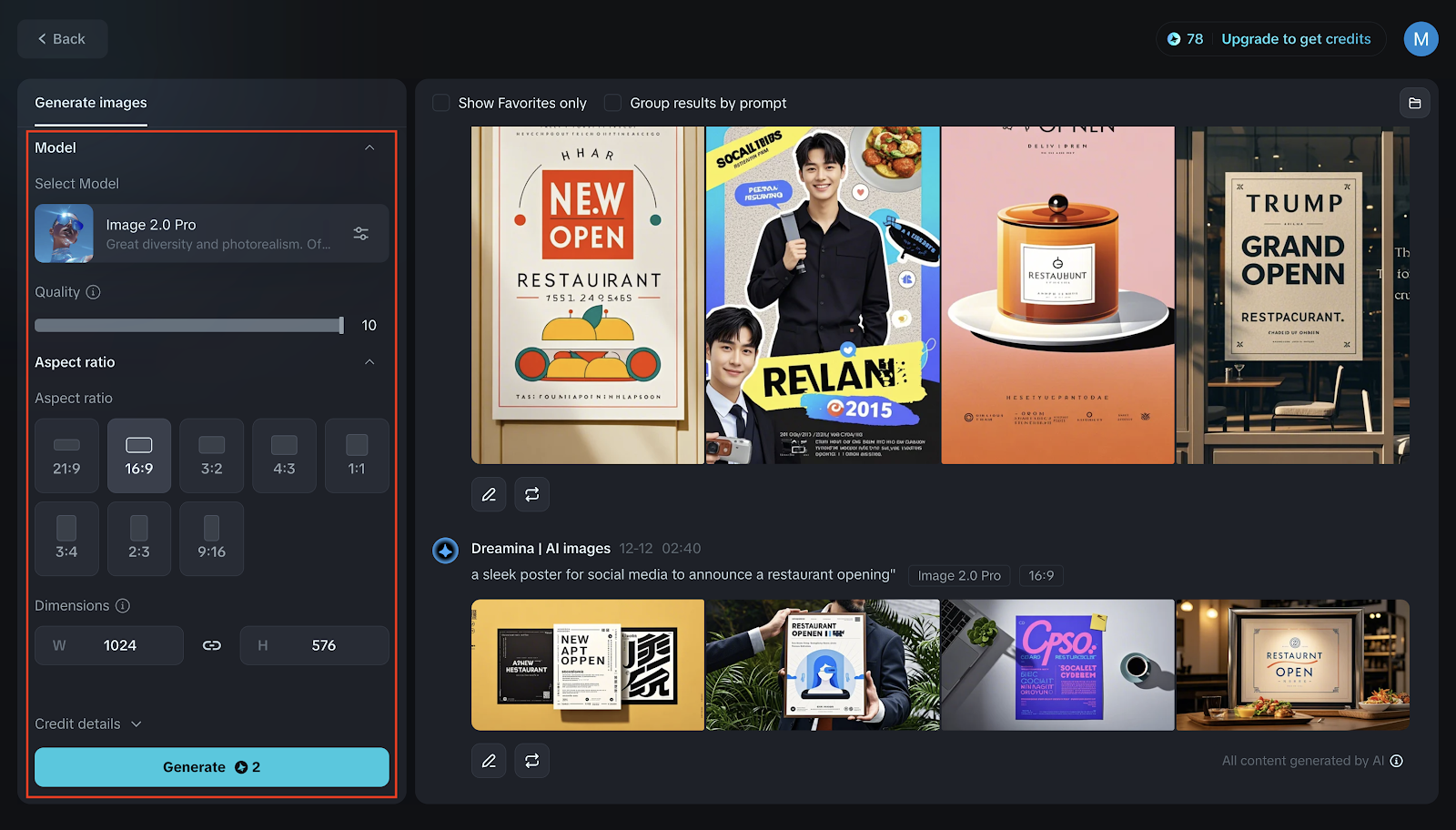The width and height of the screenshot is (1456, 830).
Task: Click the Back button
Action: (62, 39)
